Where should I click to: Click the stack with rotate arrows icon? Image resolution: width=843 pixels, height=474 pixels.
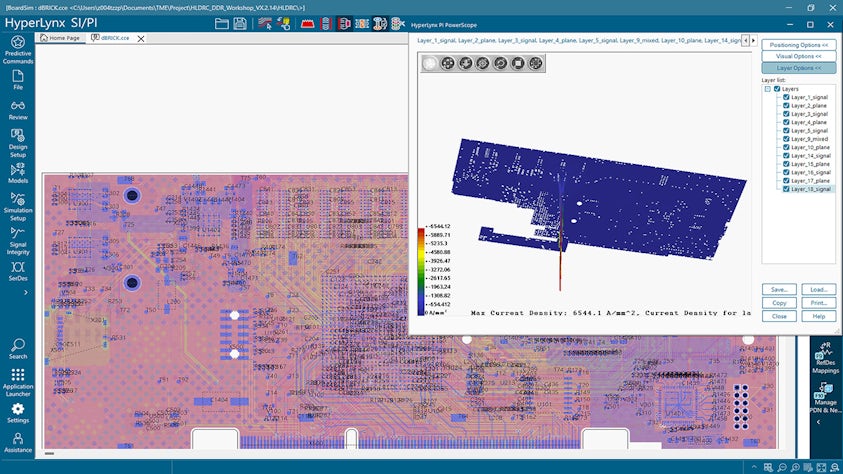(x=380, y=23)
